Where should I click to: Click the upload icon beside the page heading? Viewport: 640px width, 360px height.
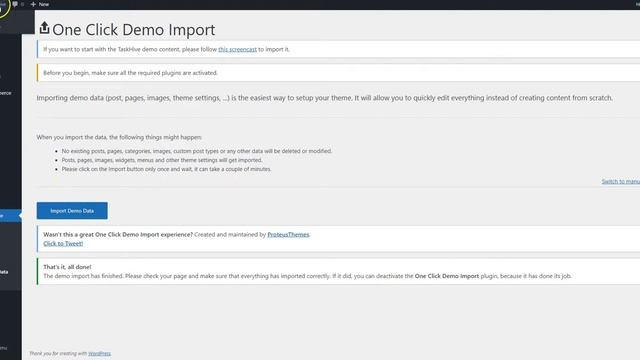tap(44, 28)
